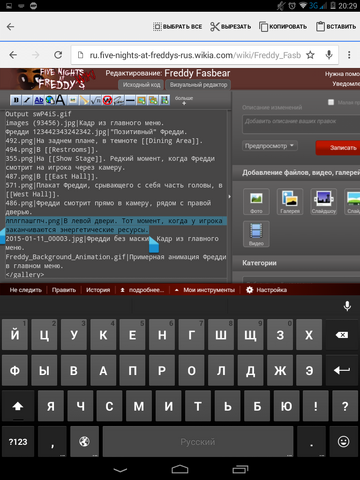The height and width of the screenshot is (480, 360).
Task: Focus the edit summary description field
Action: pyautogui.click(x=301, y=124)
